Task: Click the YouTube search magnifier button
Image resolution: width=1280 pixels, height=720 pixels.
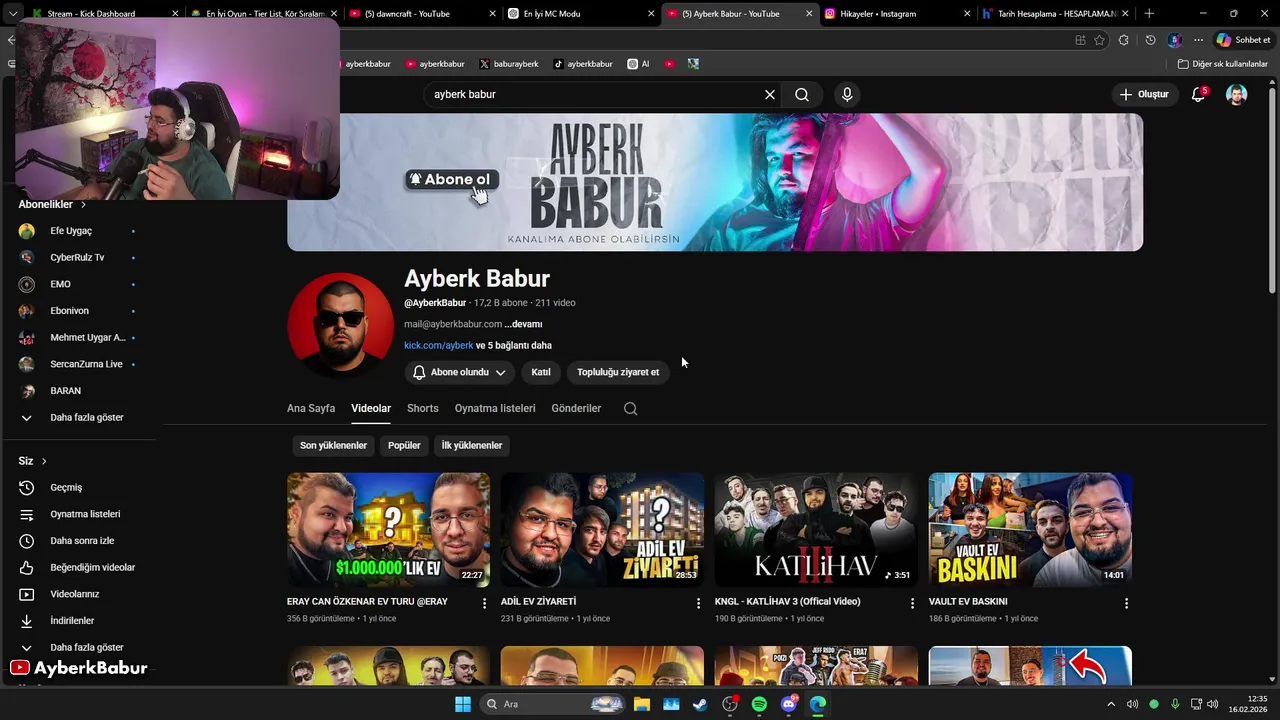Action: click(x=802, y=94)
